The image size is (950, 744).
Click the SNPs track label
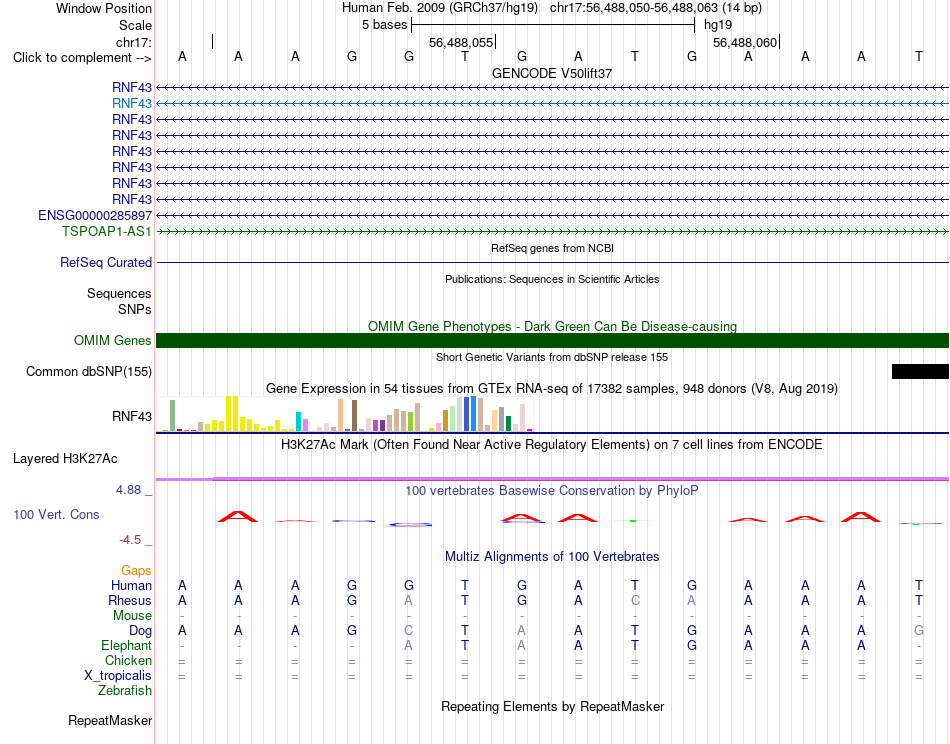coord(135,309)
